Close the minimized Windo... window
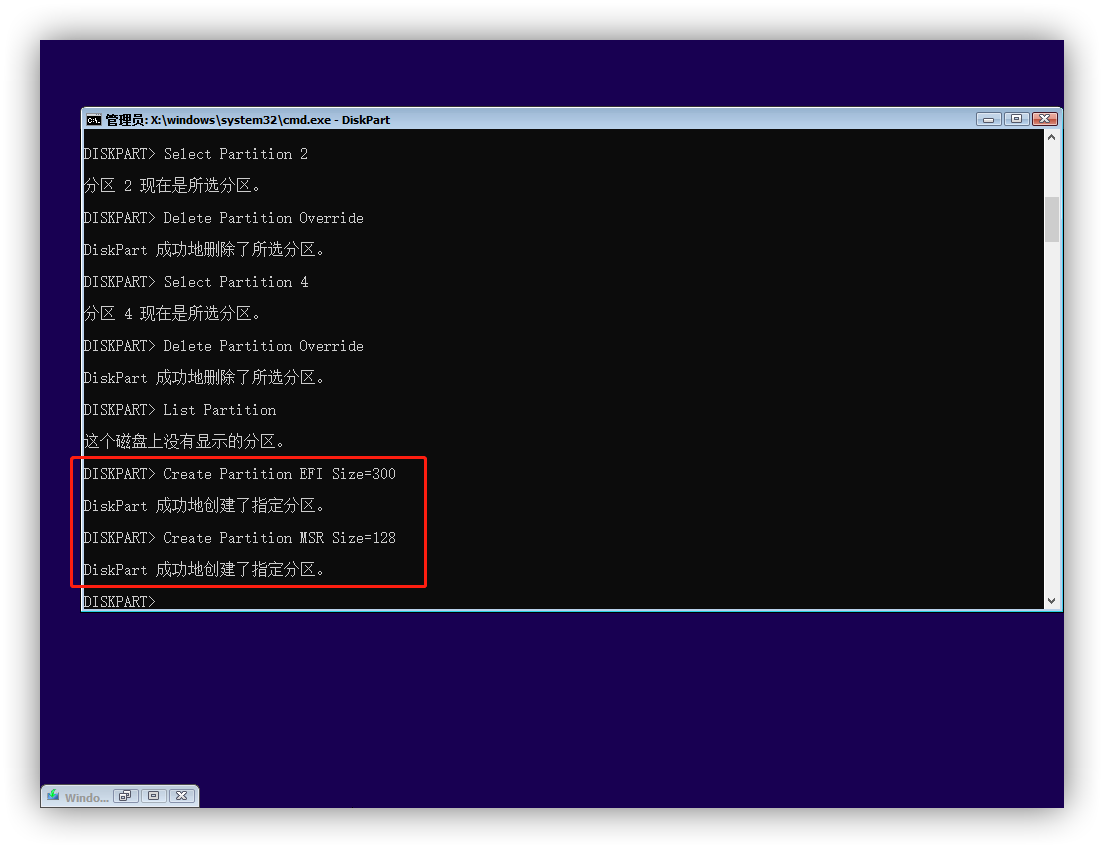1104x848 pixels. 182,796
